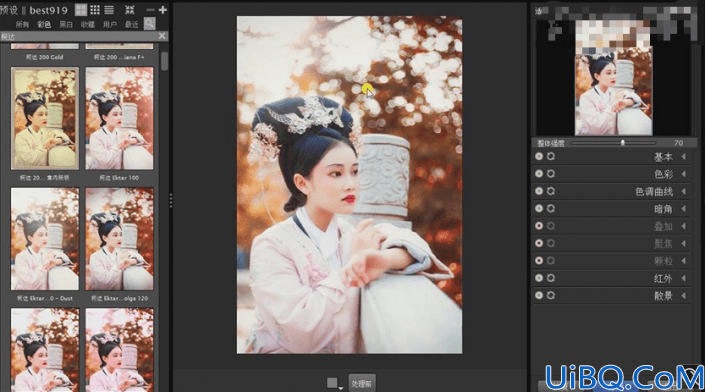Clear the 柯达 search filter with X
This screenshot has height=392, width=705.
pyautogui.click(x=162, y=36)
